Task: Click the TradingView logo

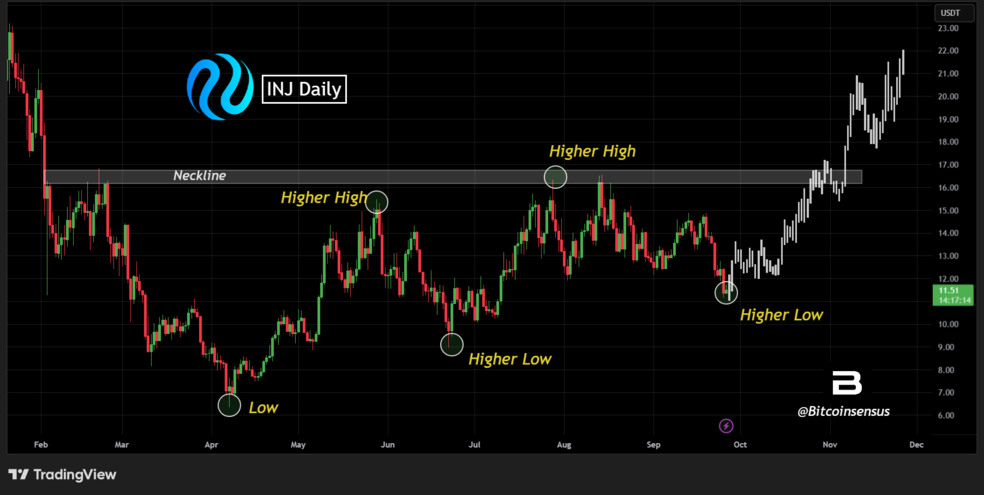Action: [x=62, y=474]
